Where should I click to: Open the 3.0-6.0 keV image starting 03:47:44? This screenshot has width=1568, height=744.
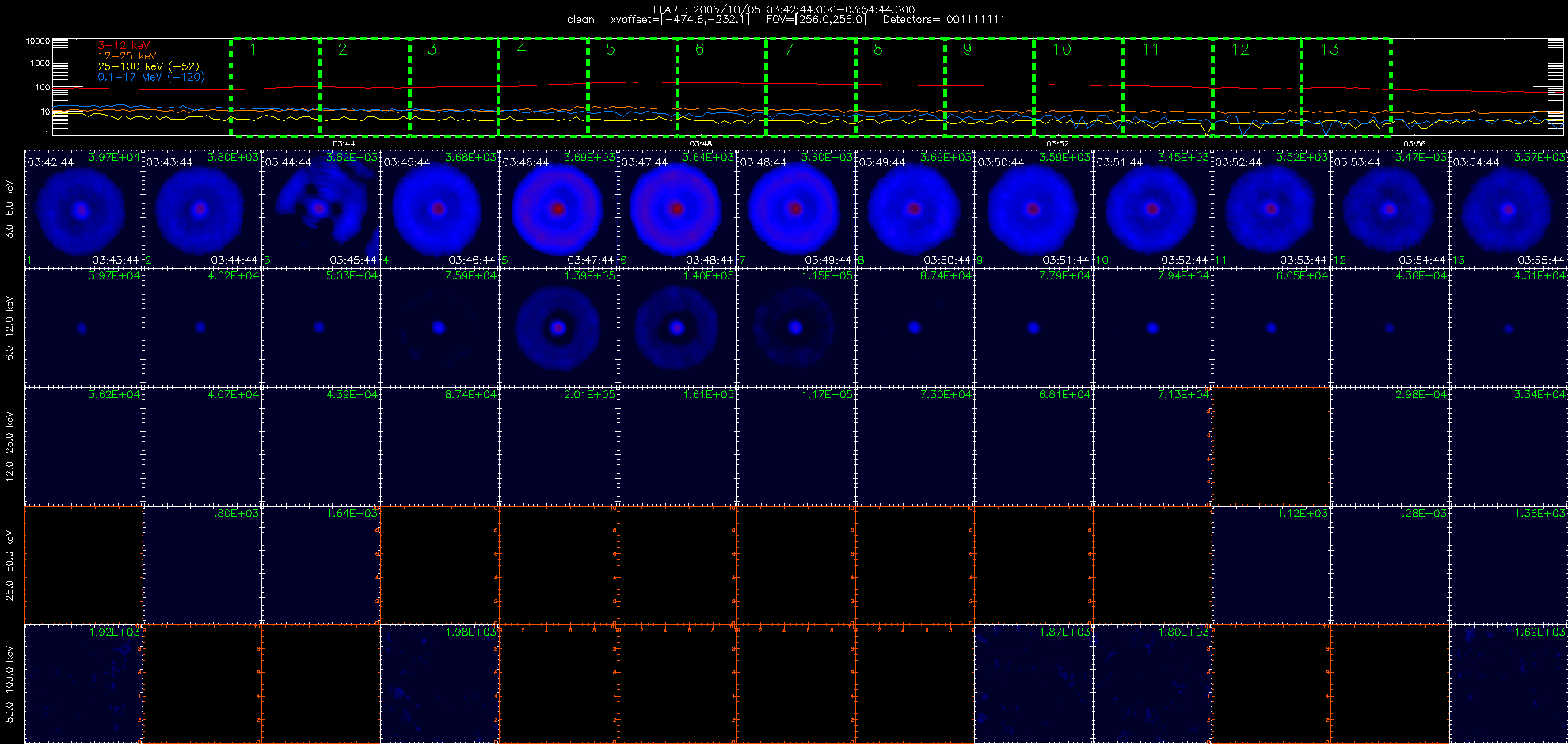click(x=677, y=209)
